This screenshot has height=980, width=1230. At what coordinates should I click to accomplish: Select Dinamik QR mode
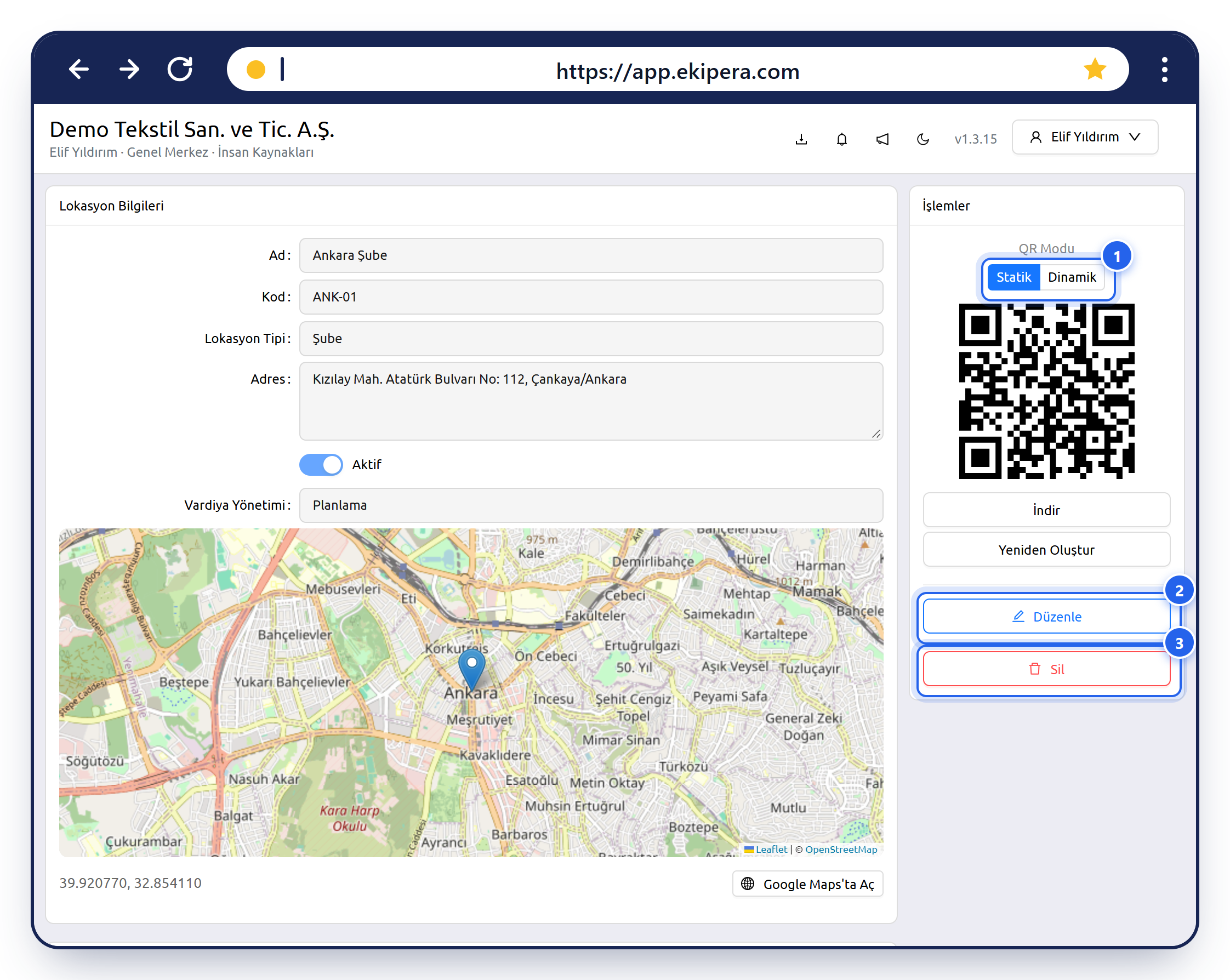[1072, 277]
